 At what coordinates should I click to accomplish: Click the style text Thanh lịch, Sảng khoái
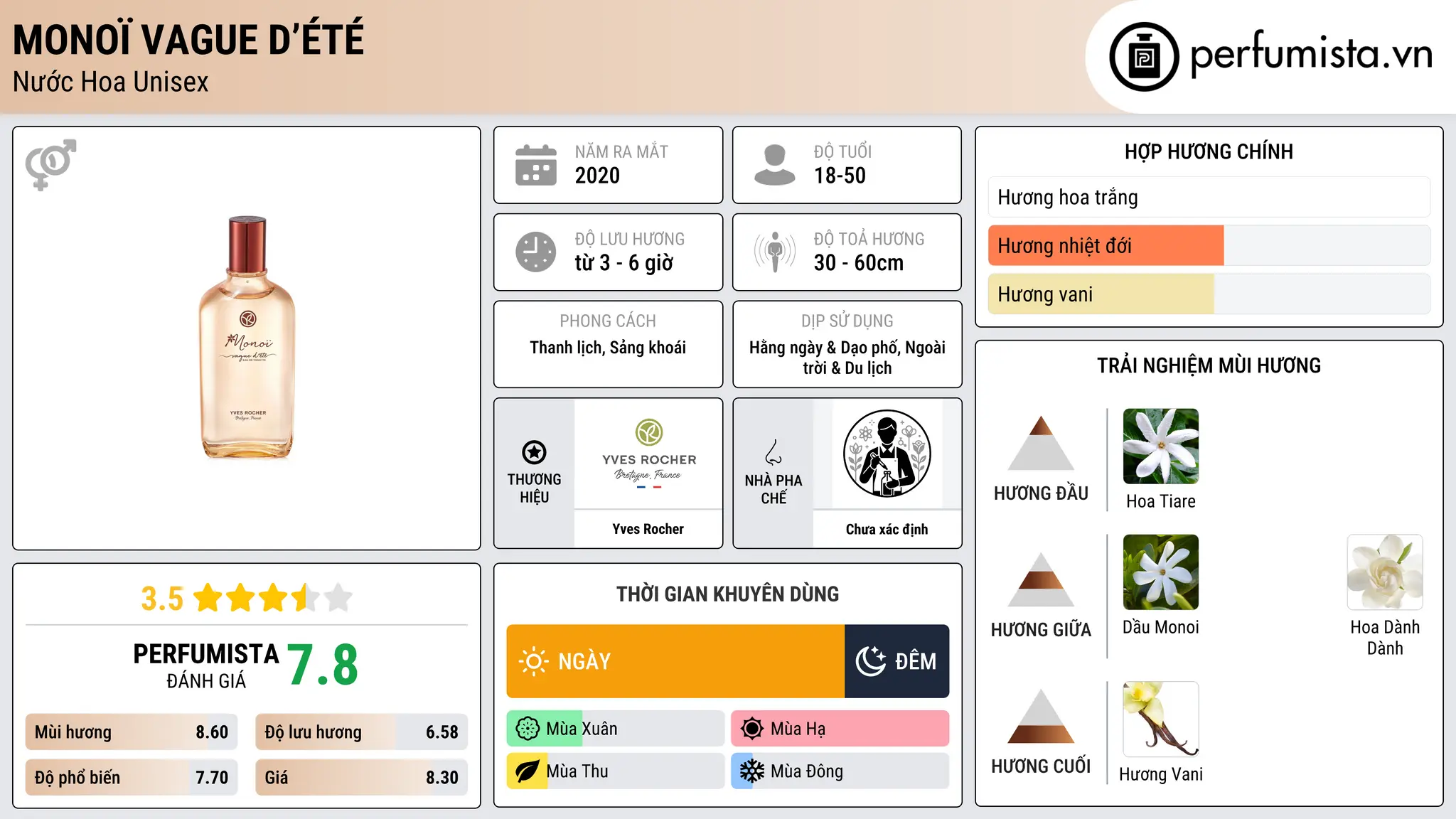[608, 348]
